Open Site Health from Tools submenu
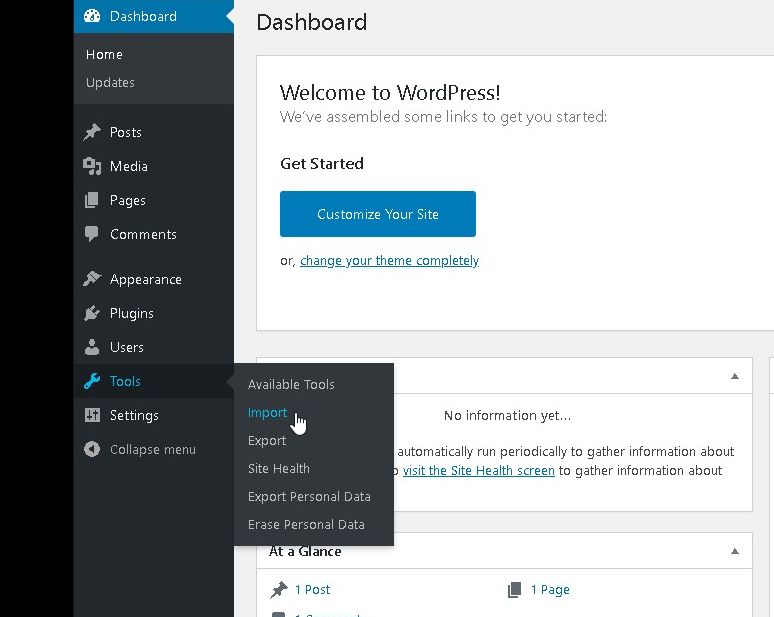This screenshot has width=774, height=617. [x=279, y=468]
